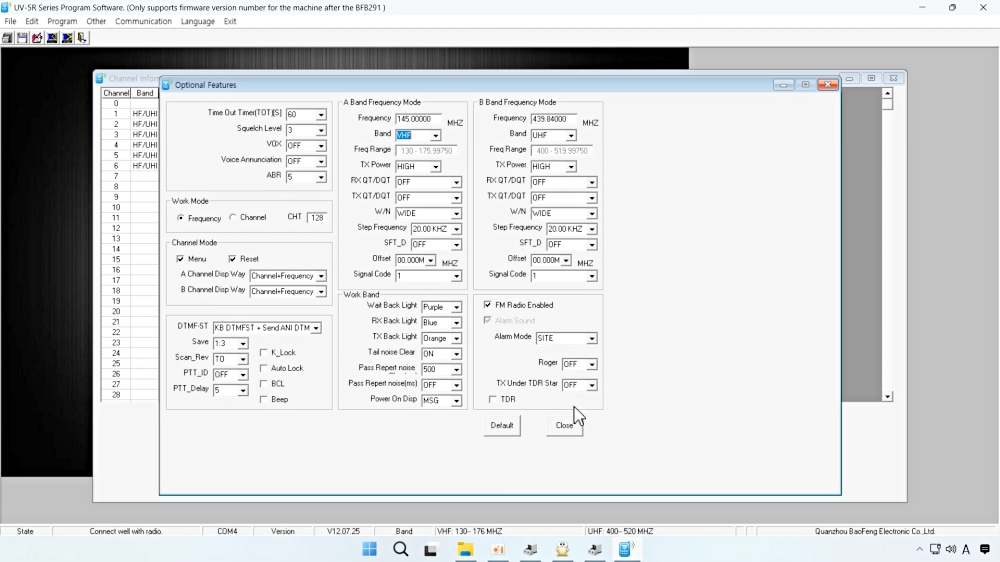The height and width of the screenshot is (562, 1000).
Task: Open the Language menu
Action: 198,21
